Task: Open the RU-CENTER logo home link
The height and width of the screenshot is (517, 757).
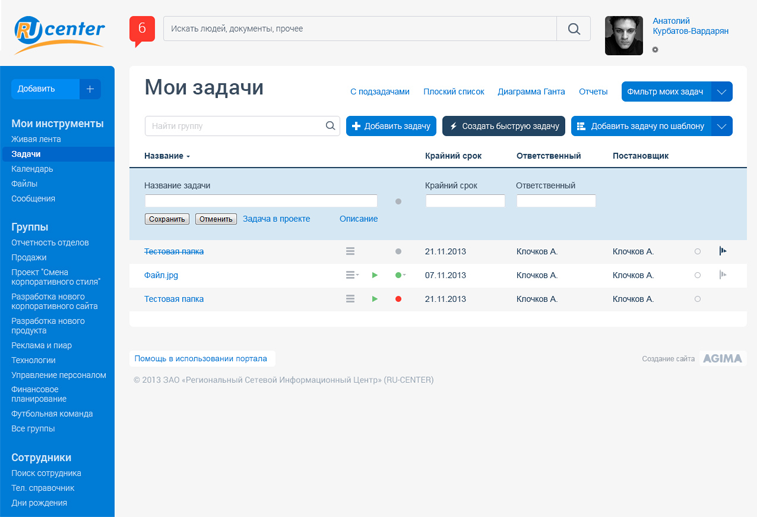Action: tap(59, 34)
